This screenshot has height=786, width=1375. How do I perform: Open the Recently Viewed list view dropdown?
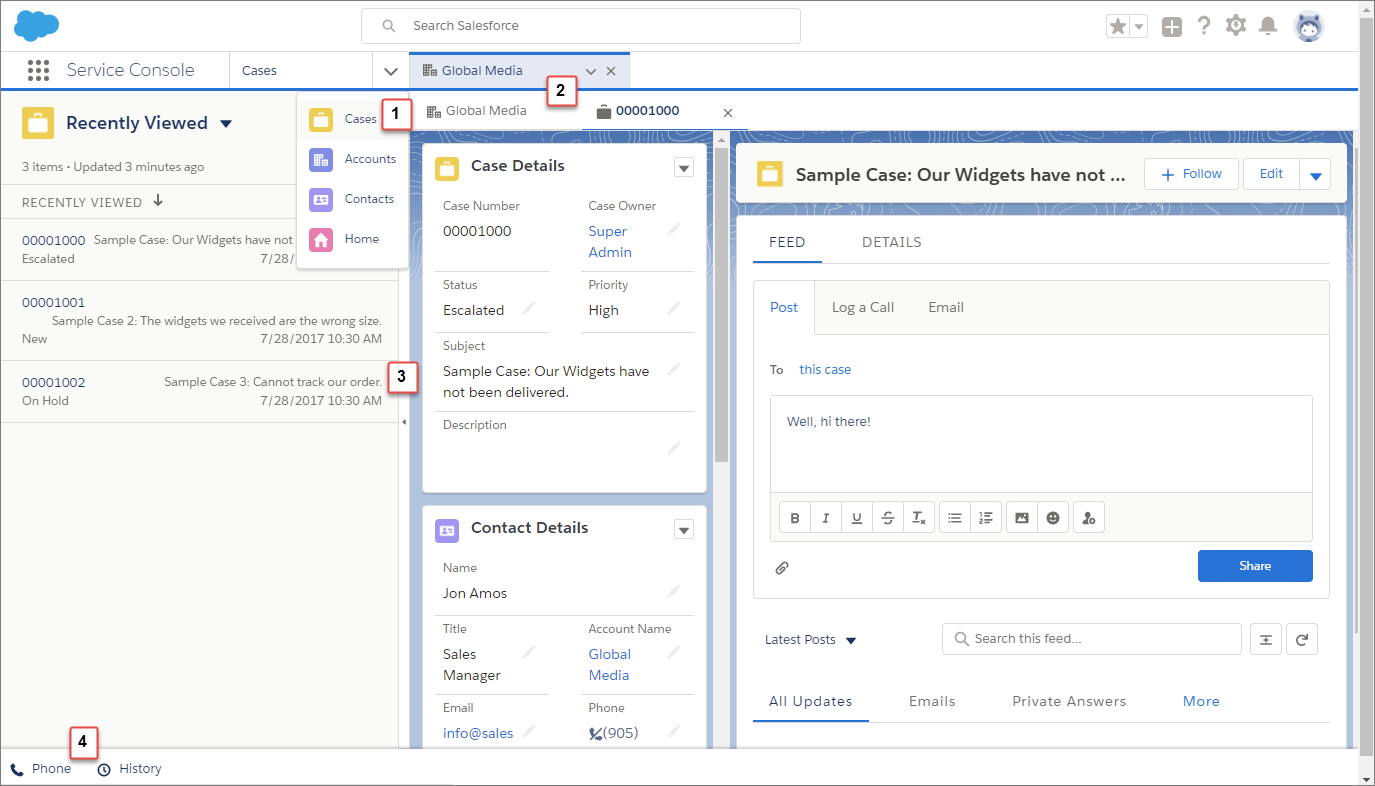[x=226, y=124]
